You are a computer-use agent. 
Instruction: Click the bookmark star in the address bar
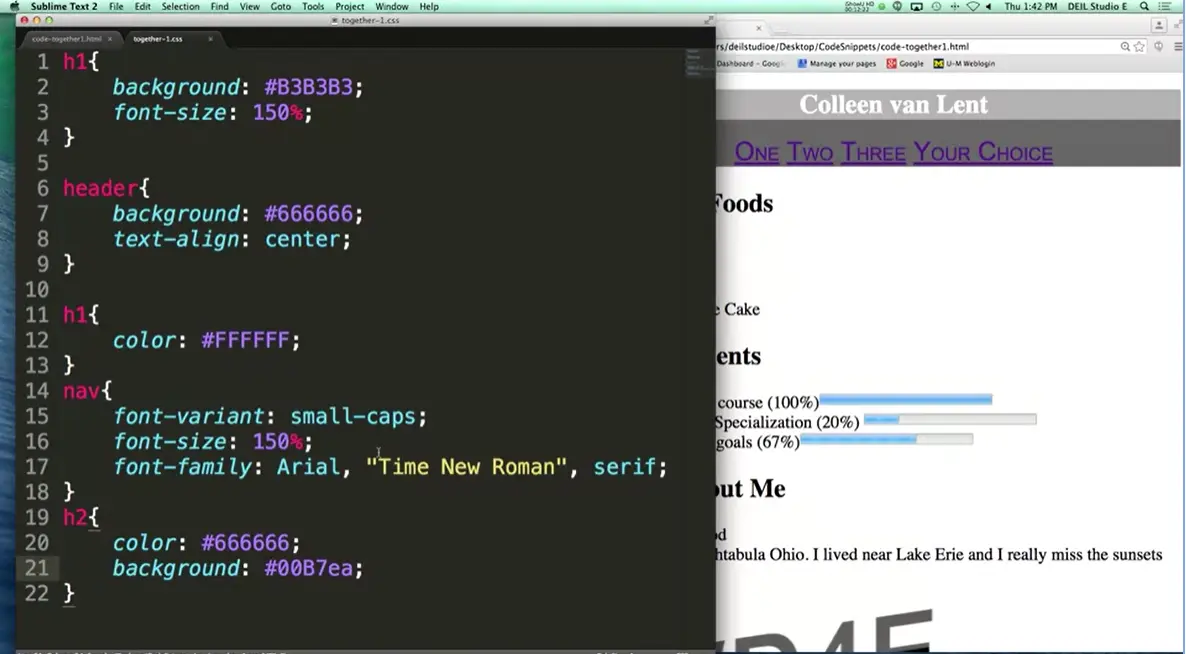pos(1140,46)
